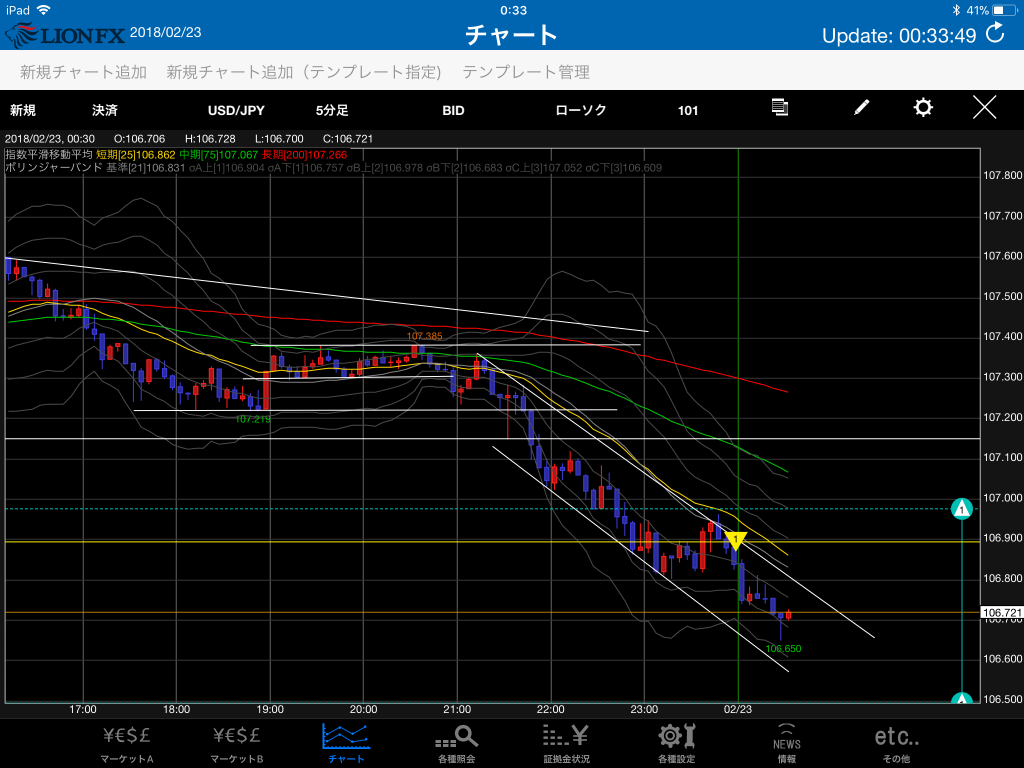Open chart settings gear icon
Image resolution: width=1024 pixels, height=768 pixels.
[x=923, y=109]
